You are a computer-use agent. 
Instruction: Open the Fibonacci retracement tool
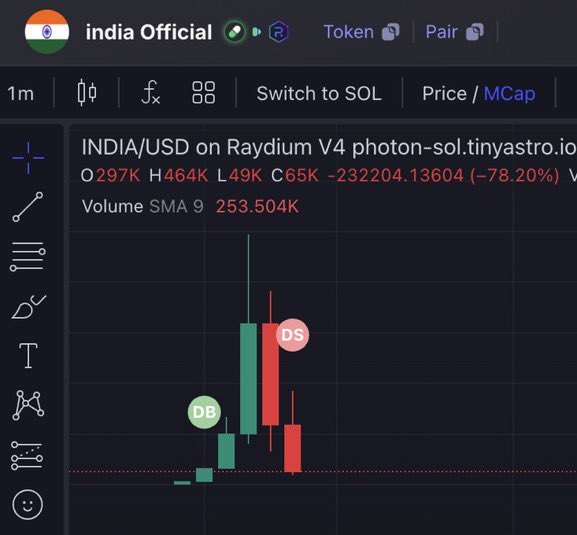click(x=28, y=256)
